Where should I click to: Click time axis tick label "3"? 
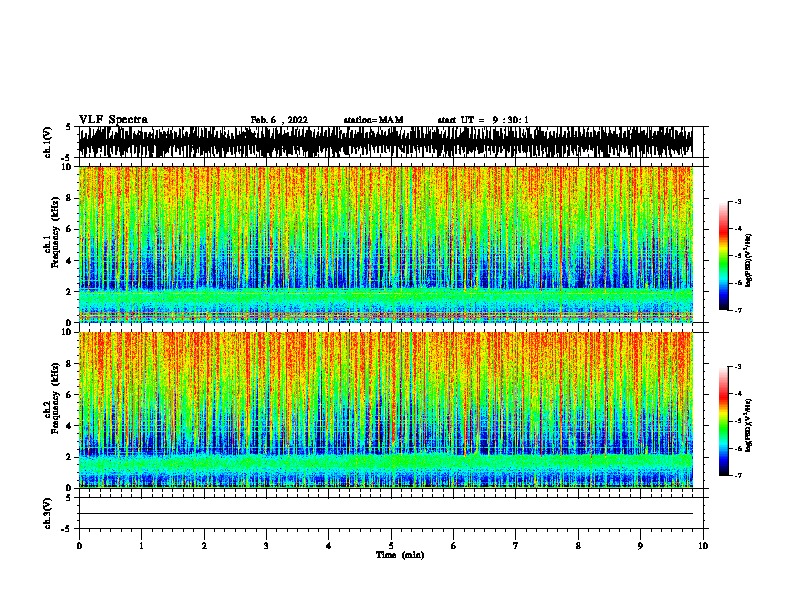pos(266,546)
